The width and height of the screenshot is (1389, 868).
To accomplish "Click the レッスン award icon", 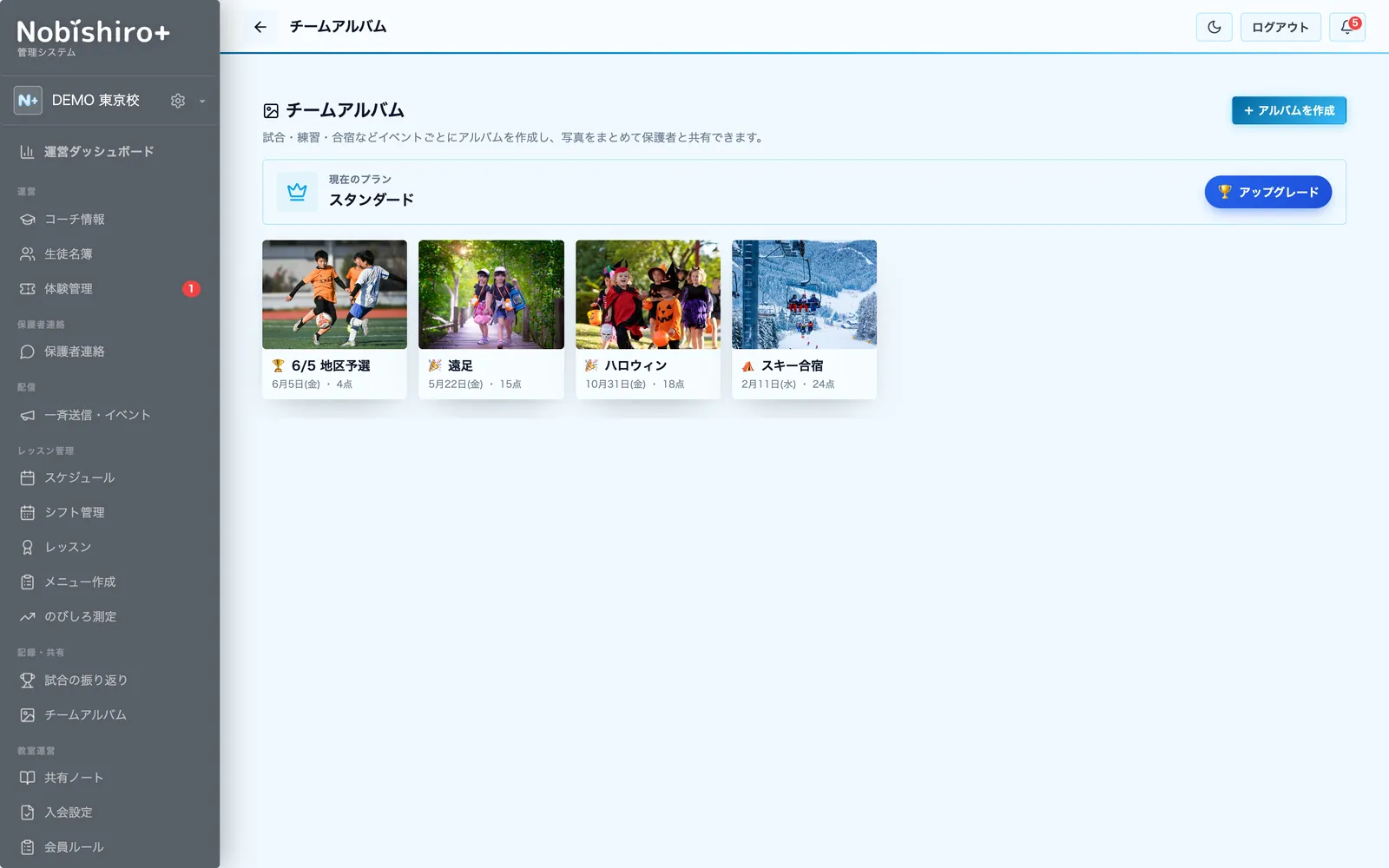I will pos(28,547).
